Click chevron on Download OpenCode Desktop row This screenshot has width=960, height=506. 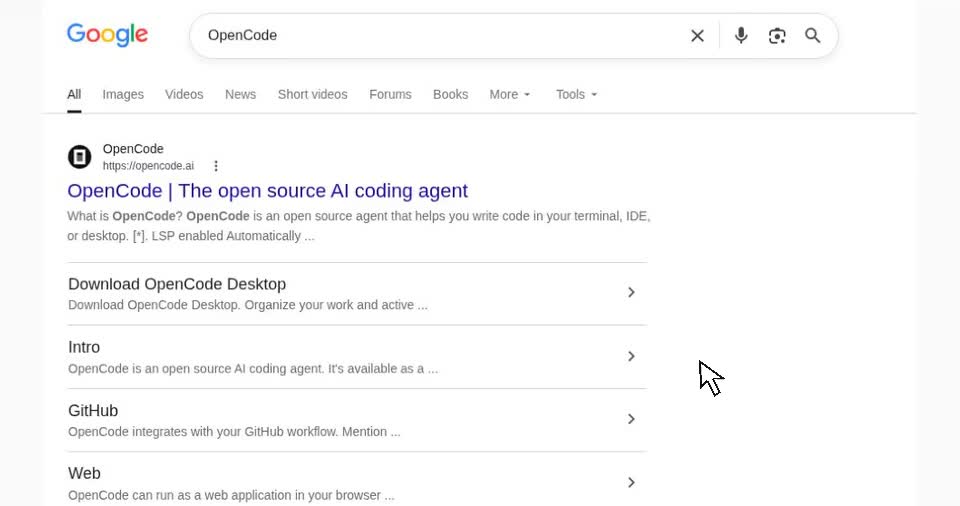click(x=631, y=293)
